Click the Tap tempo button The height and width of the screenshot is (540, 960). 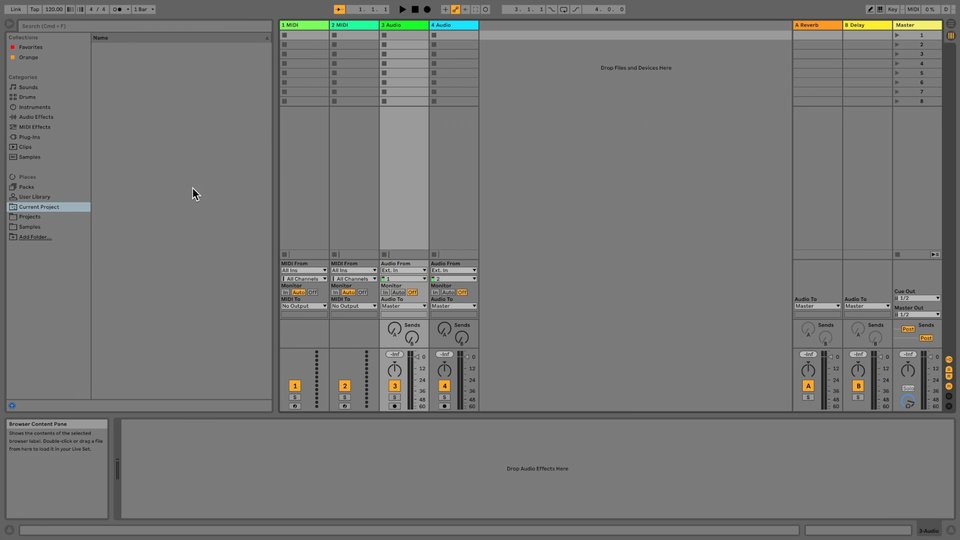(34, 9)
